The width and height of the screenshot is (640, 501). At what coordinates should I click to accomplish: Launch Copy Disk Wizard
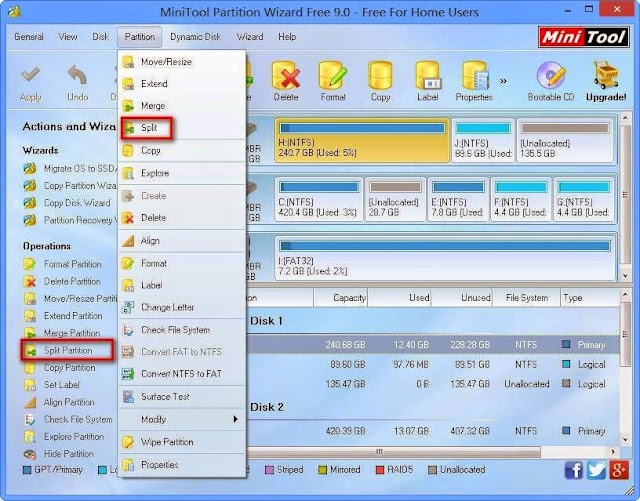(67, 203)
